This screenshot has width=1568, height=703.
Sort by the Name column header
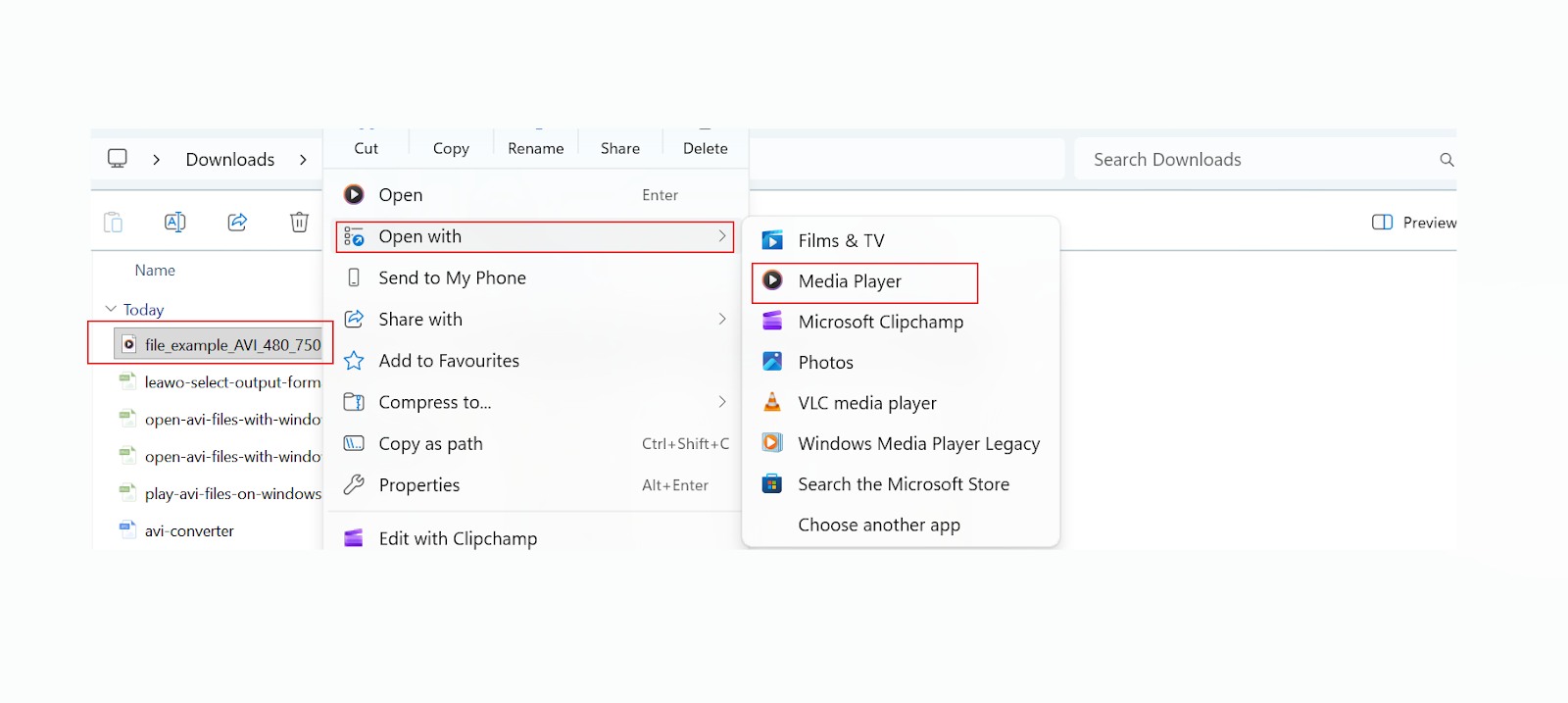[x=155, y=271]
